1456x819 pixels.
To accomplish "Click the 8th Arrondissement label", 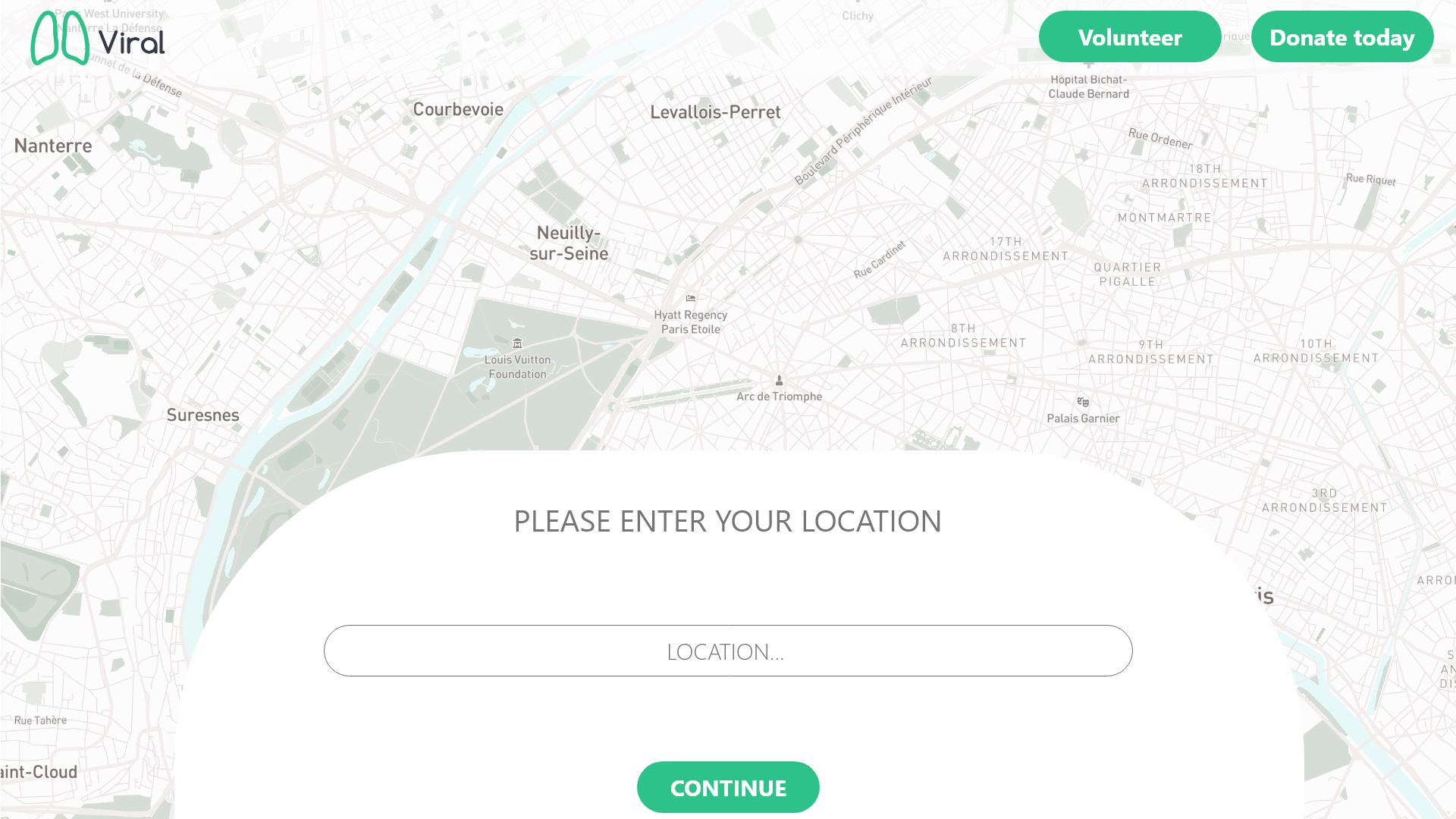I will tap(963, 335).
